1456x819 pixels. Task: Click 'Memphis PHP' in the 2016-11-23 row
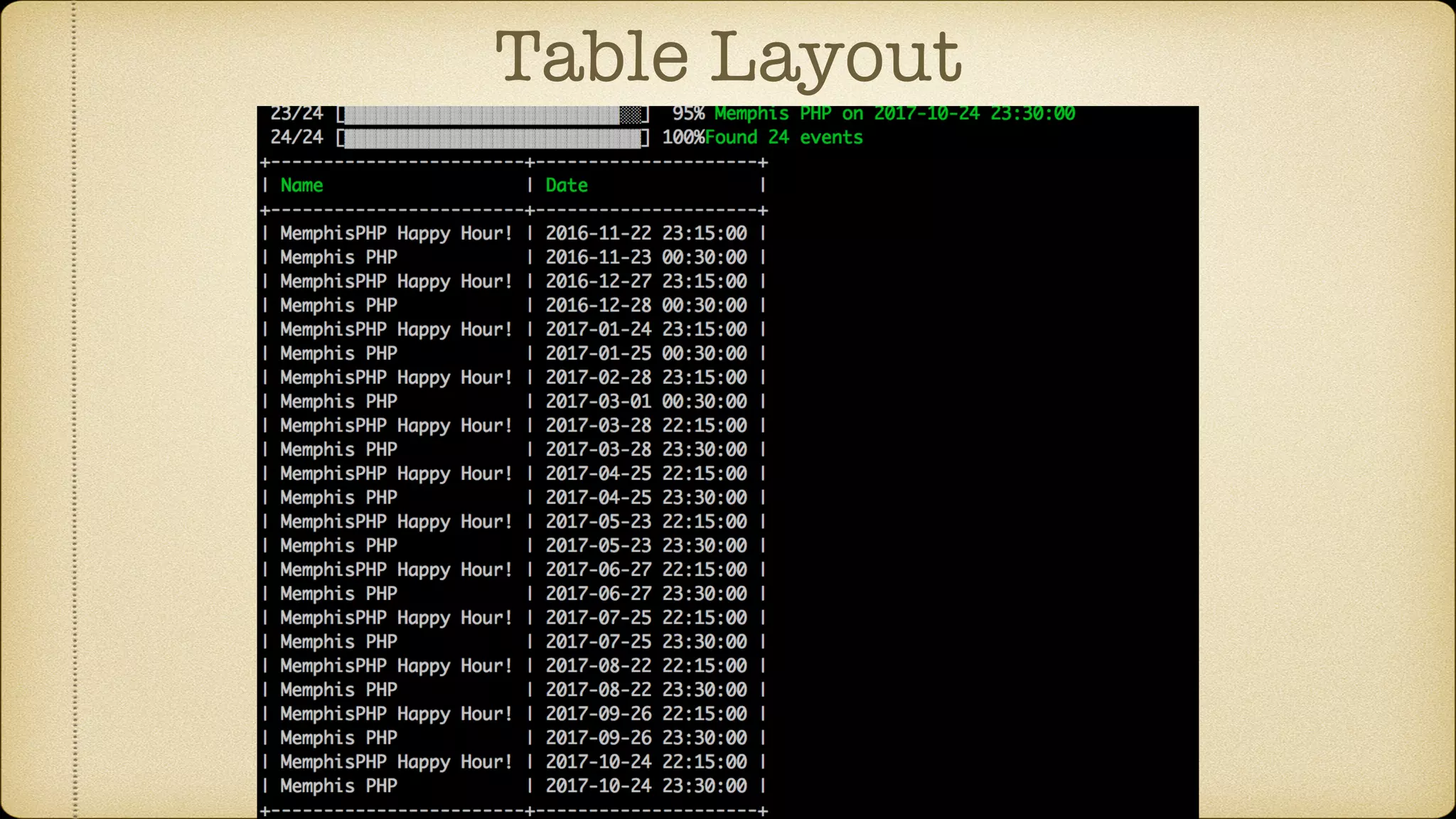point(338,258)
